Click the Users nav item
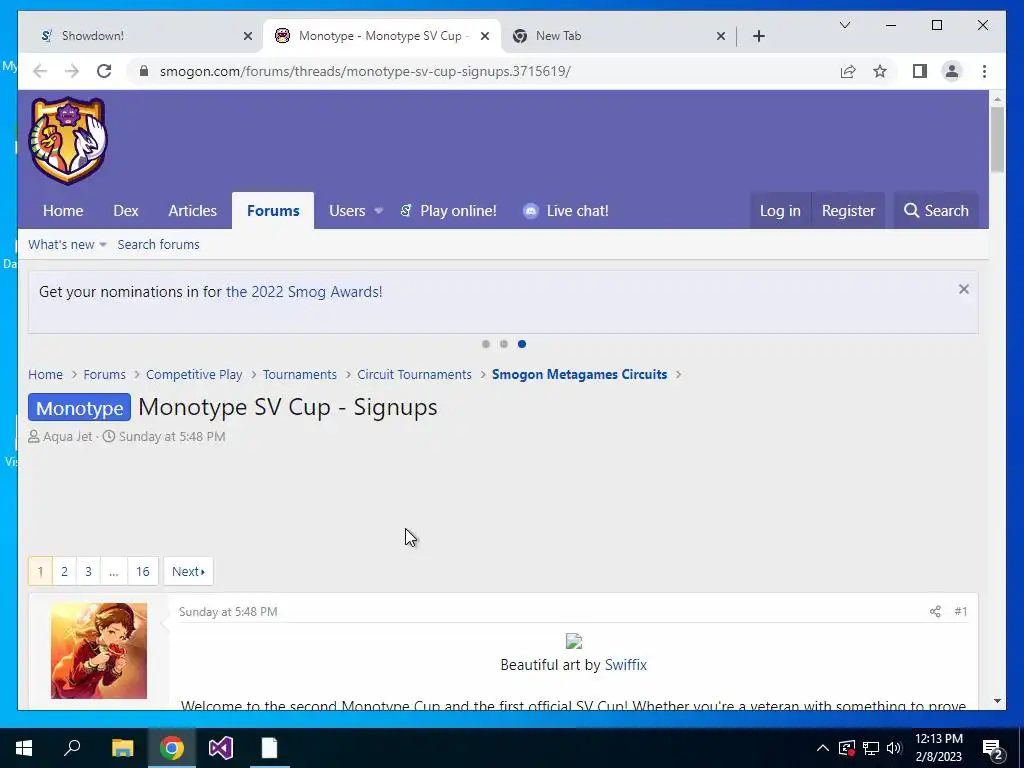Image resolution: width=1024 pixels, height=768 pixels. [347, 211]
